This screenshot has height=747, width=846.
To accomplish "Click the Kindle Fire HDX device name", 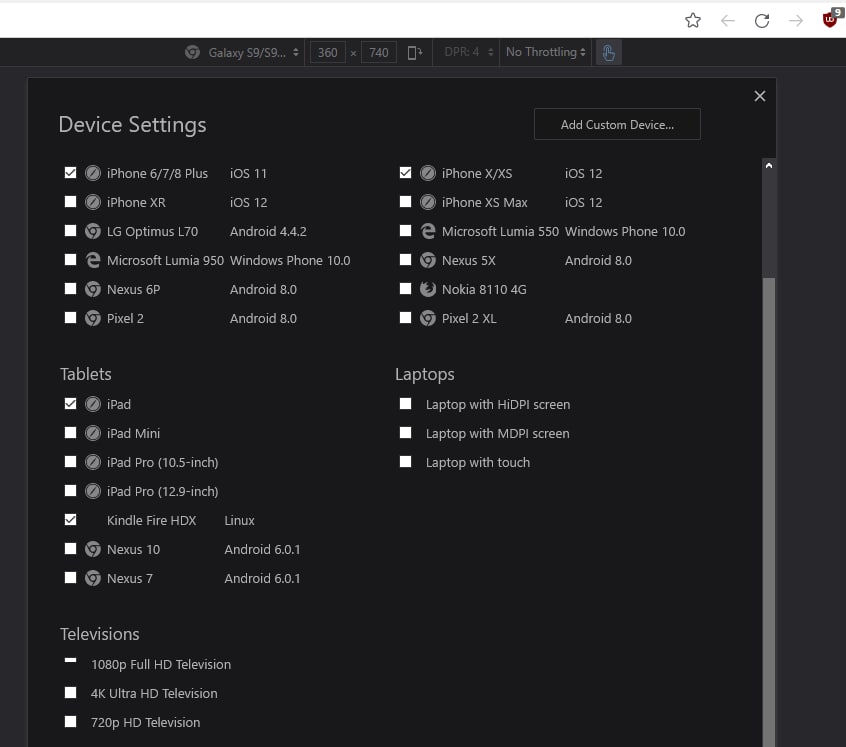I will (152, 520).
